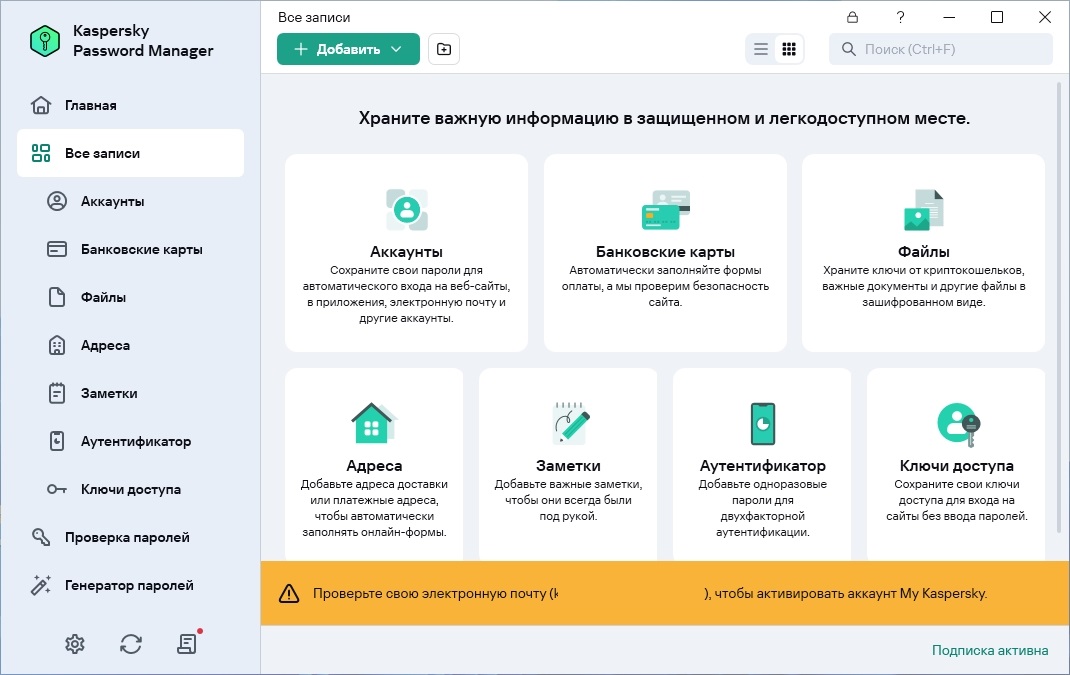The height and width of the screenshot is (675, 1070).
Task: Click the Банковские карты card illustration
Action: click(x=665, y=210)
